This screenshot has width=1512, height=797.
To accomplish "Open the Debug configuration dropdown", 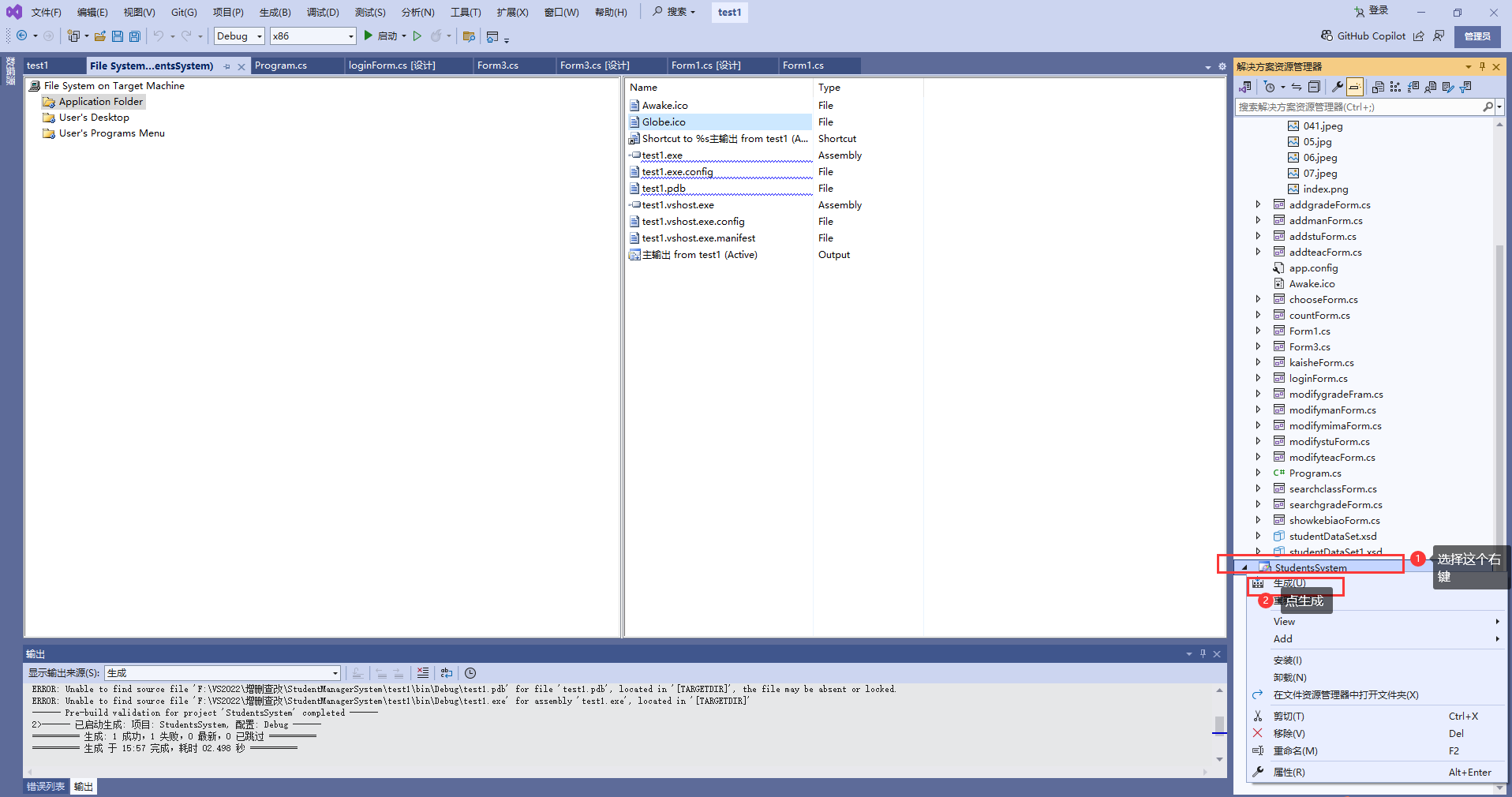I will point(240,36).
